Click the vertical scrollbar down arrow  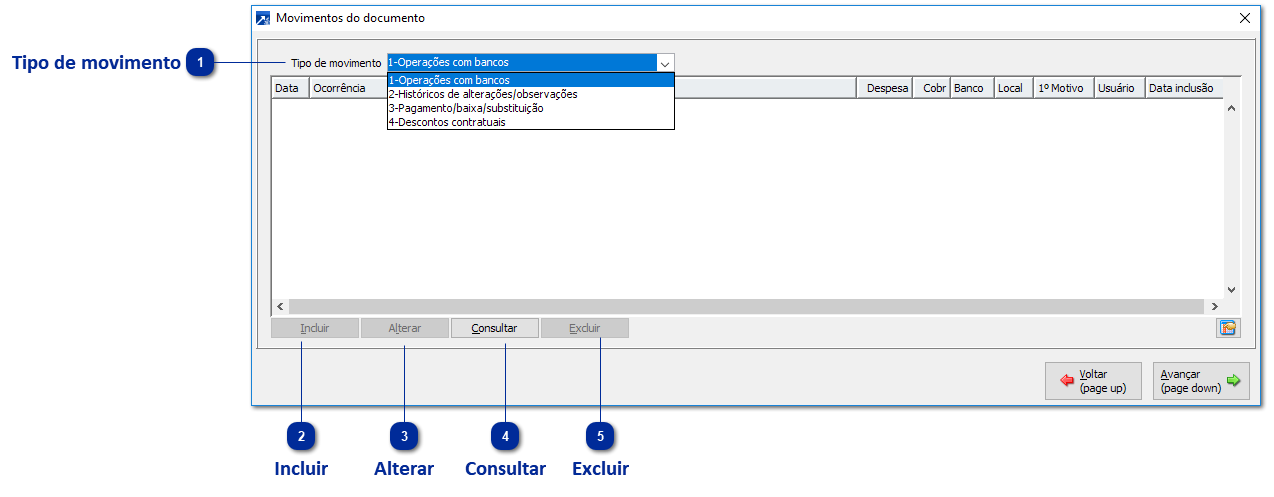tap(1232, 289)
